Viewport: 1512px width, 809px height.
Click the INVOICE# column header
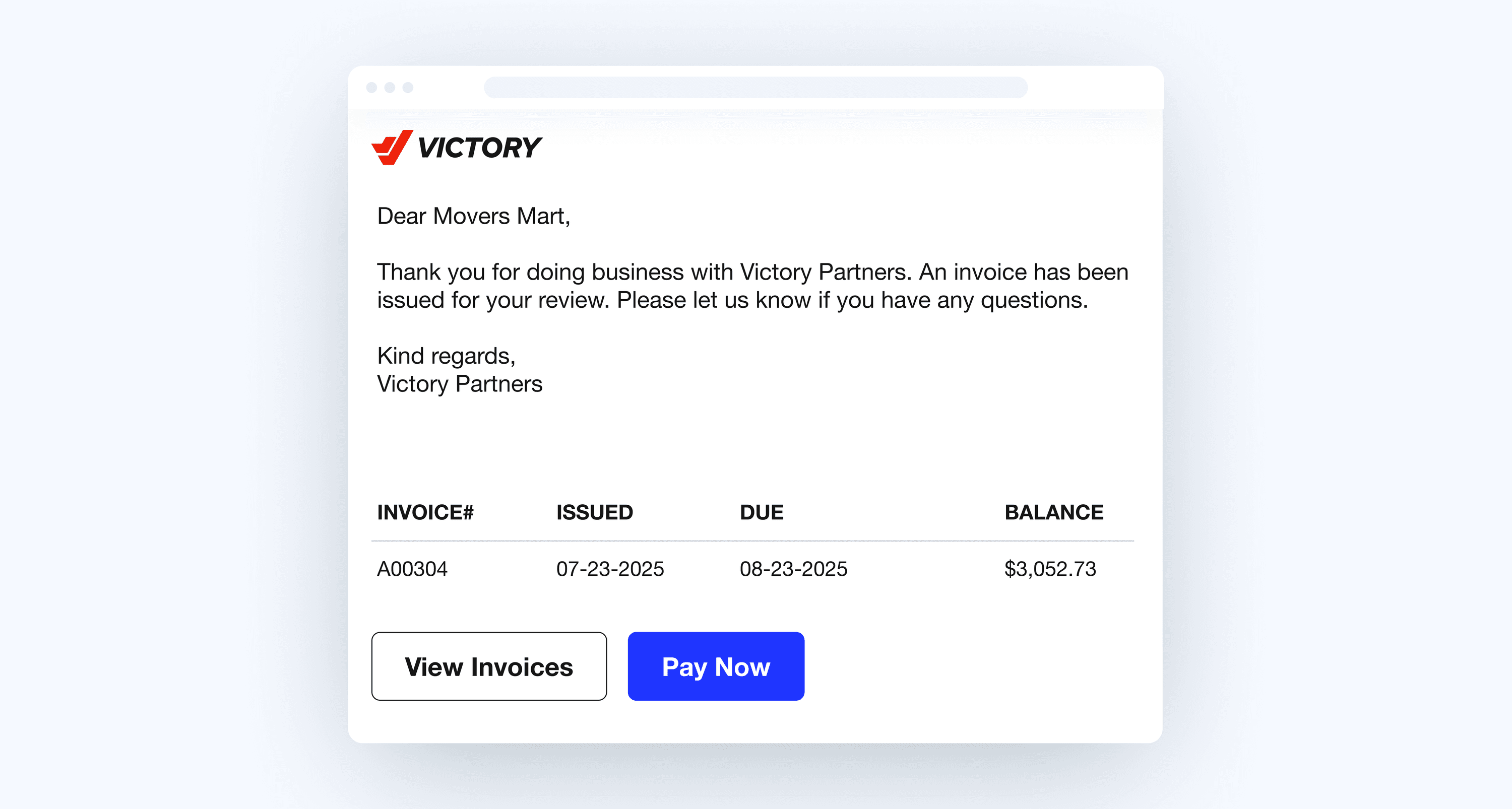pyautogui.click(x=425, y=512)
